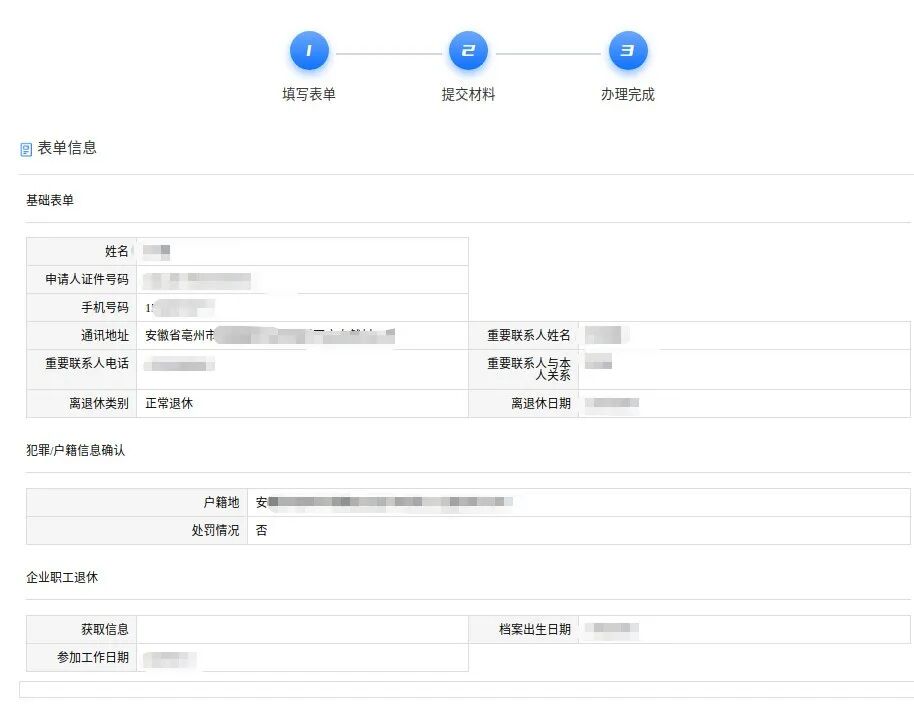Click the 正常退休 value
This screenshot has width=914, height=707.
(169, 403)
